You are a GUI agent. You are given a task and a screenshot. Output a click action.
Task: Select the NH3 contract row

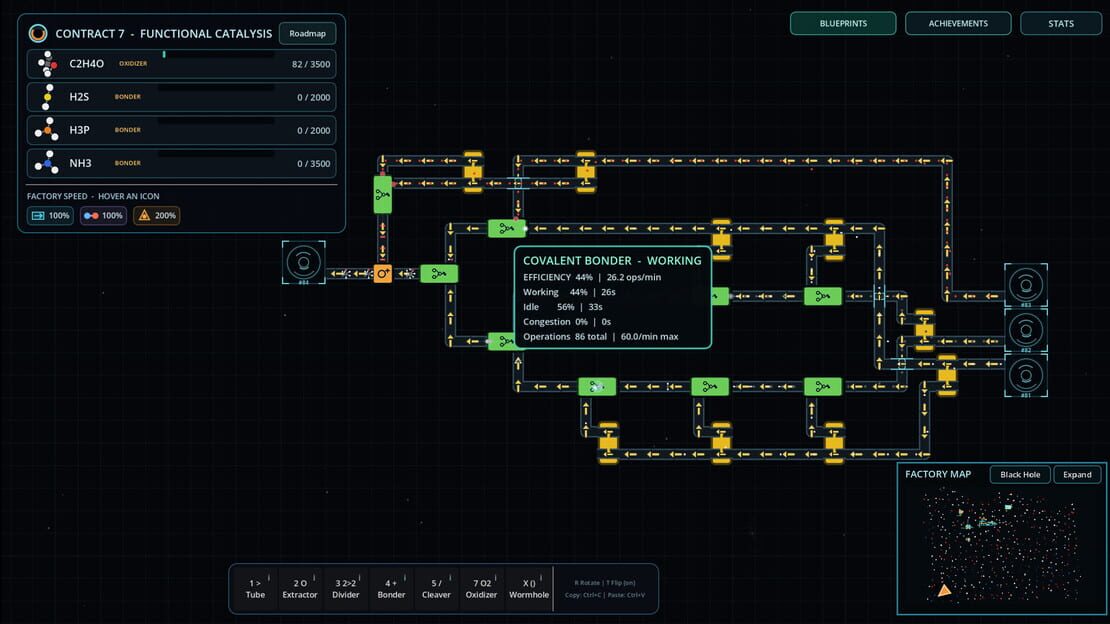point(181,163)
